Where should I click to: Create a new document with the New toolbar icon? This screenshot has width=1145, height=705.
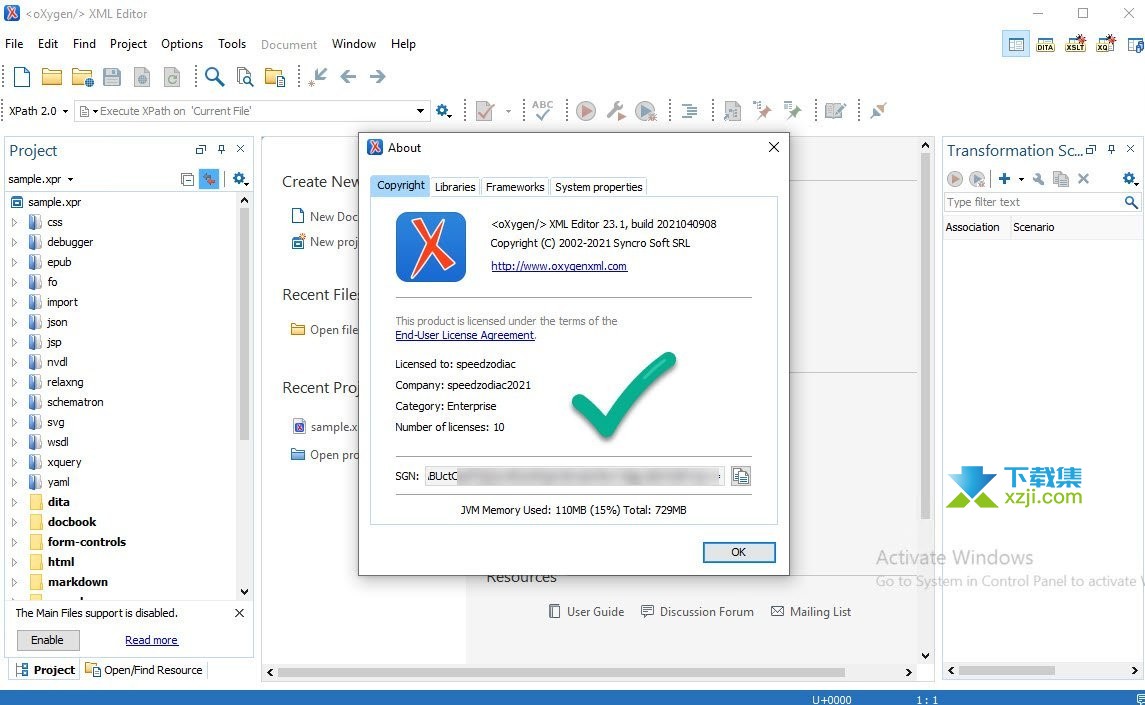pos(22,77)
